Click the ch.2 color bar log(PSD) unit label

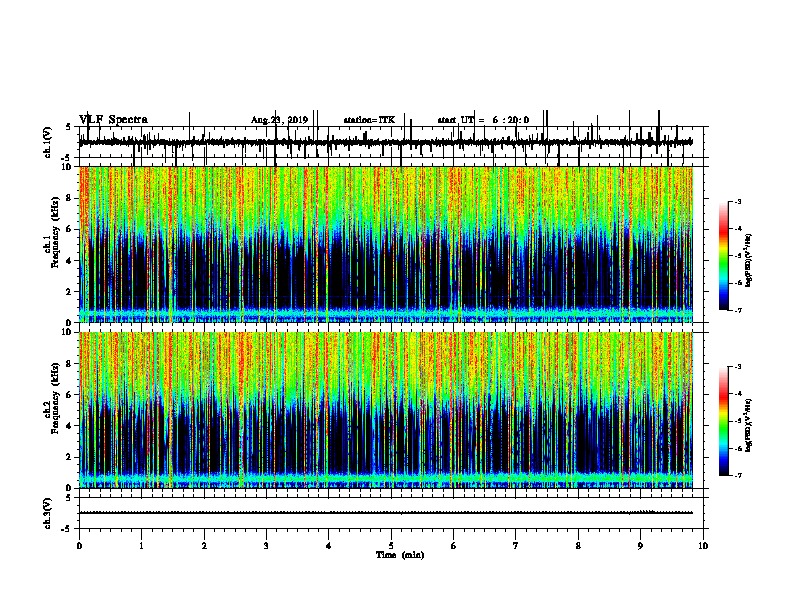(x=749, y=426)
